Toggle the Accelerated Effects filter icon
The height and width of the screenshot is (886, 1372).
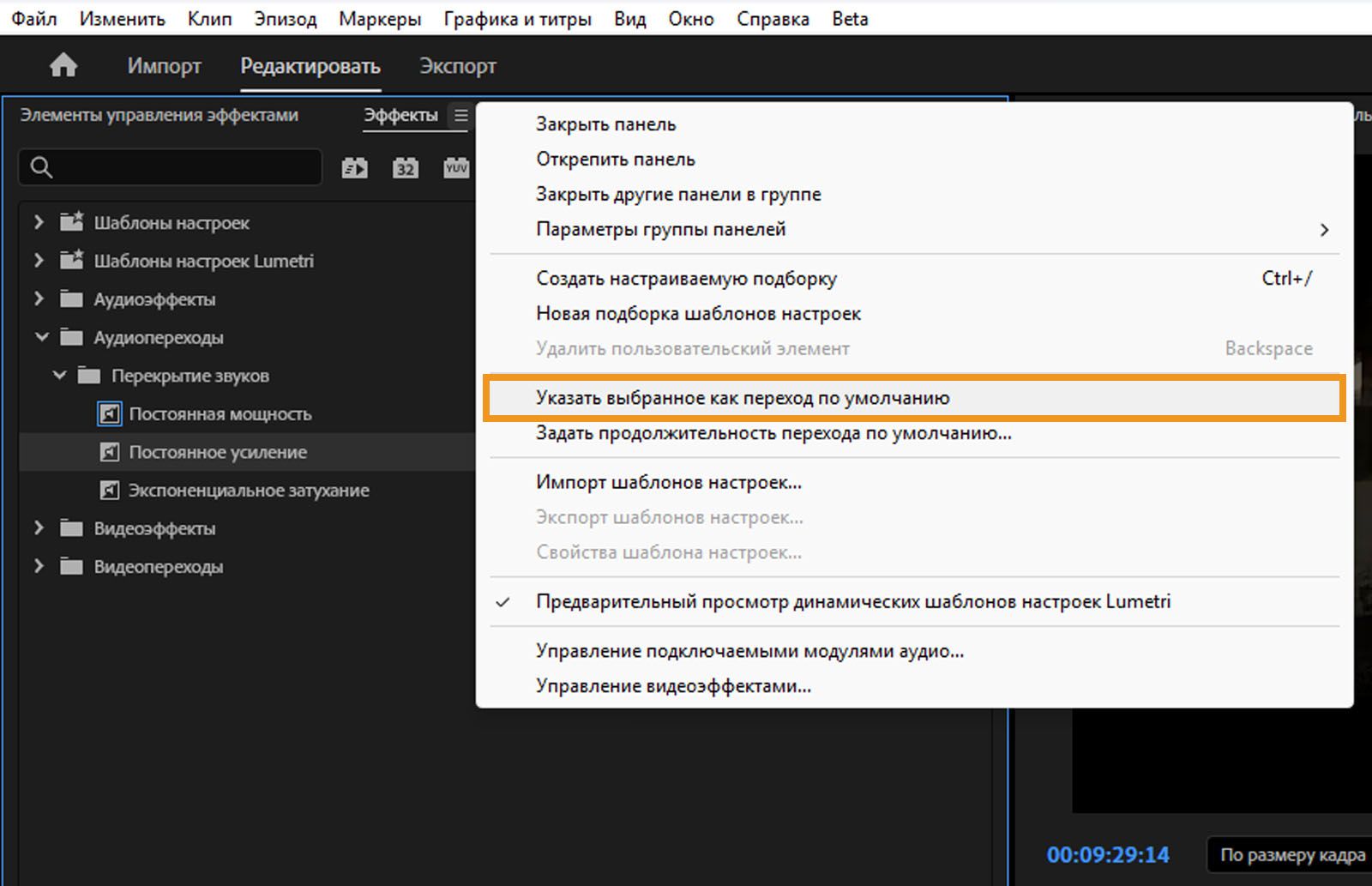[354, 168]
